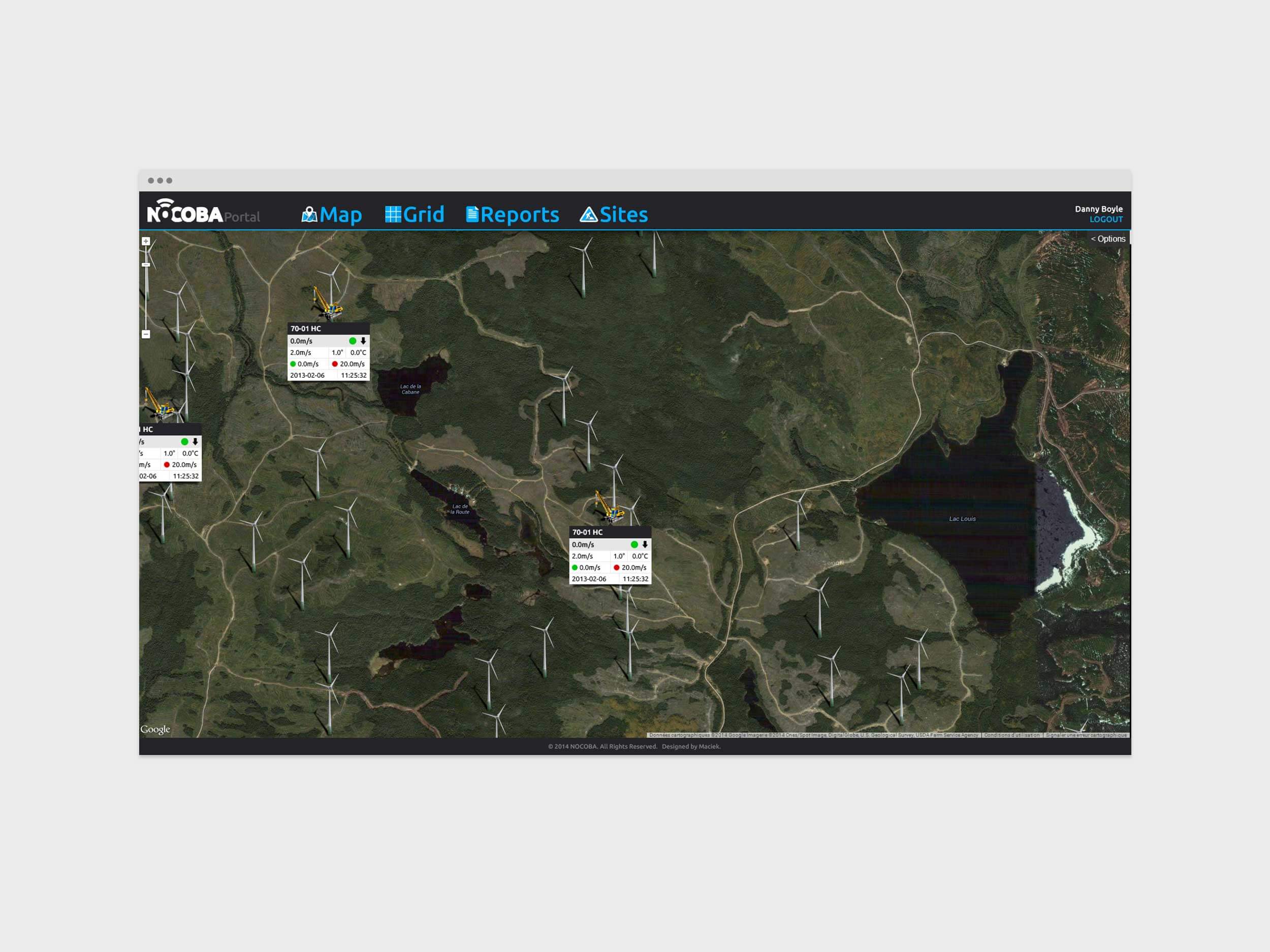Viewport: 1270px width, 952px height.
Task: Click green status dot in top-left 70-01 HC panel
Action: 353,341
